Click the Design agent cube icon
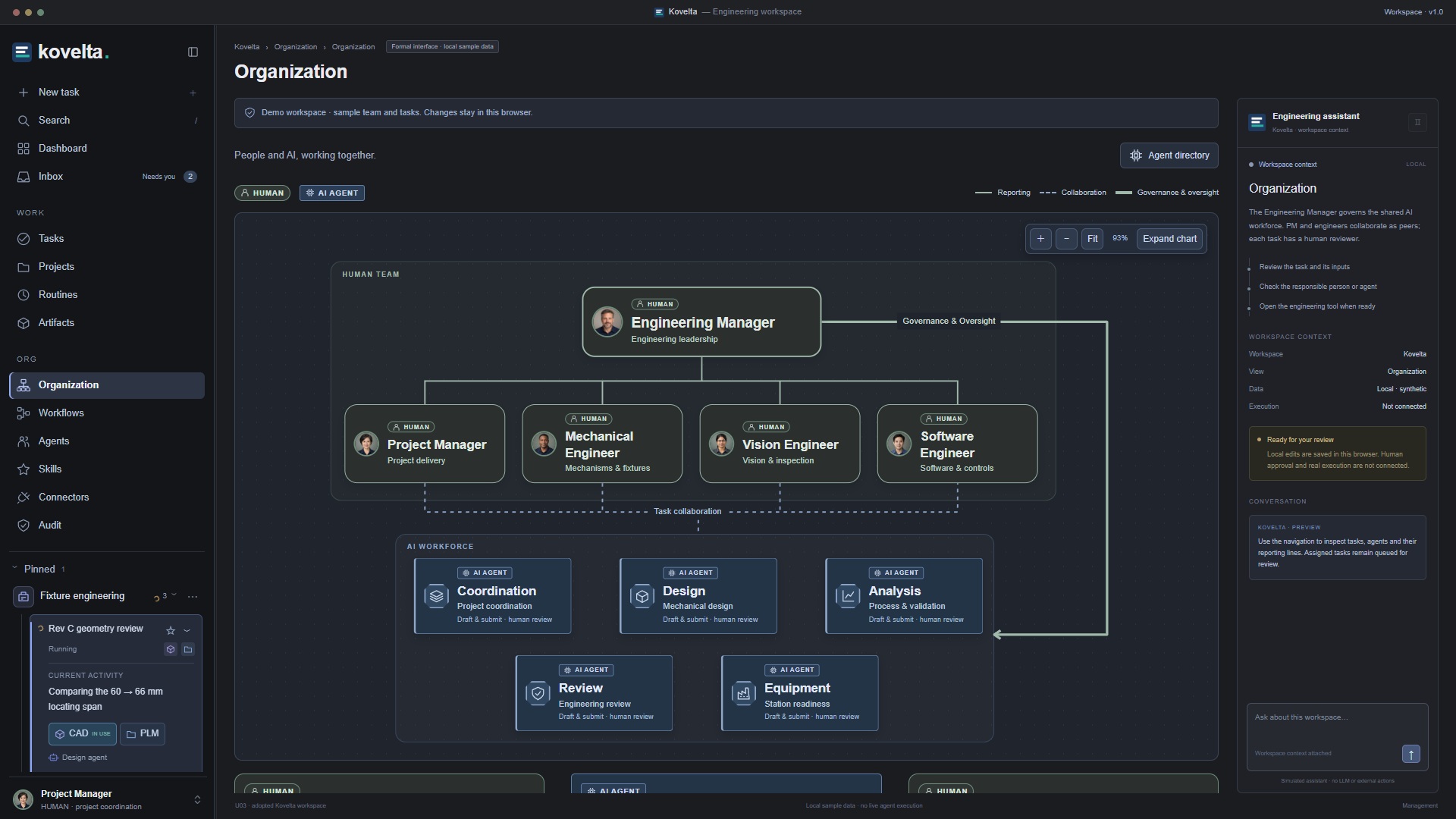 tap(642, 596)
